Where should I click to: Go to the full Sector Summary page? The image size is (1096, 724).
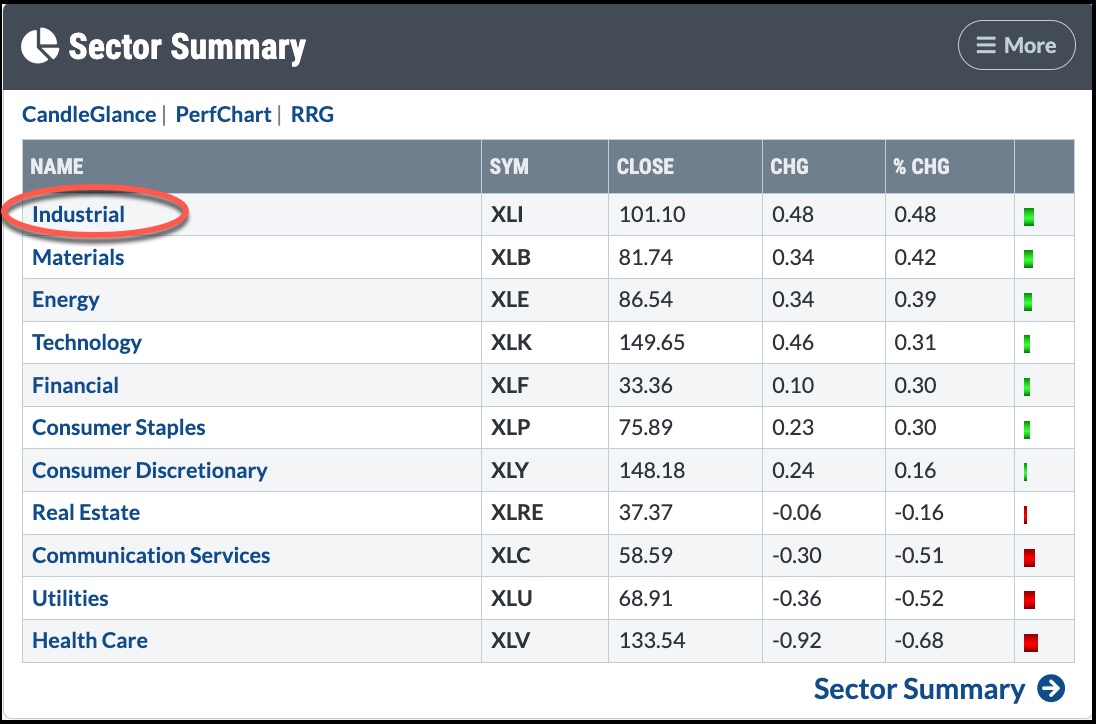[919, 689]
